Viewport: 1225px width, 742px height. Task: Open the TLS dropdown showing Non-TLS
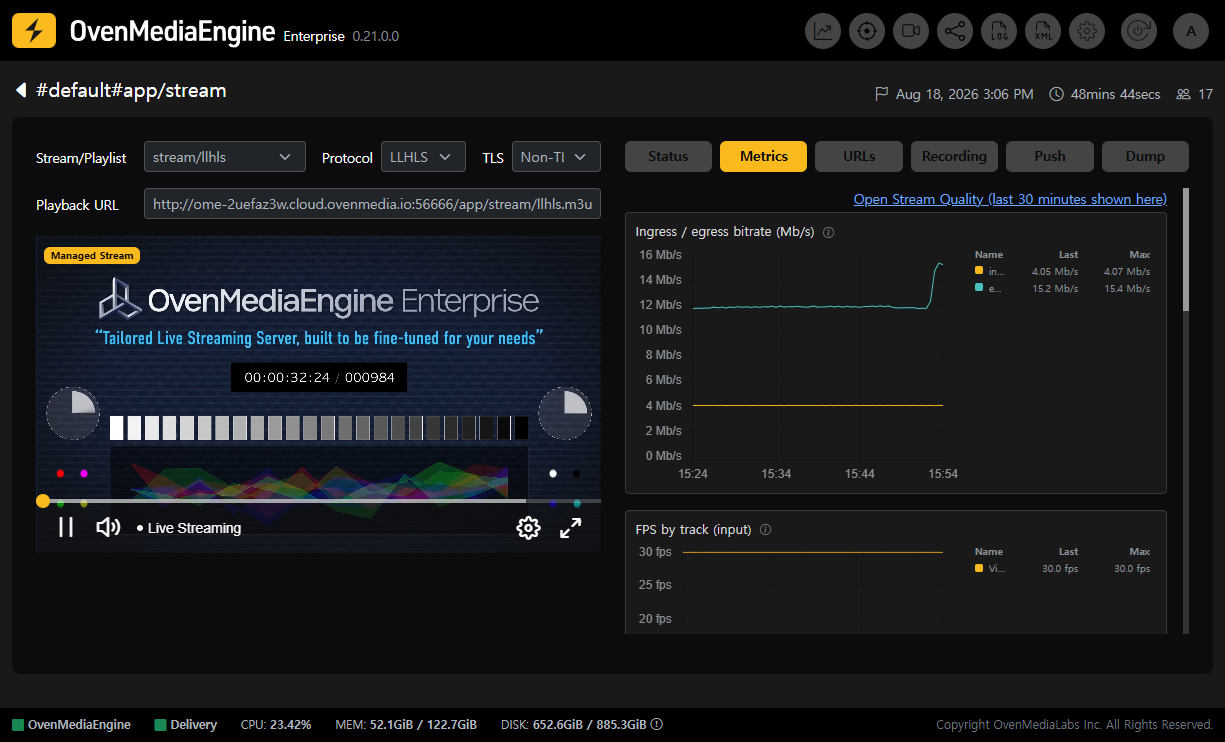(556, 157)
